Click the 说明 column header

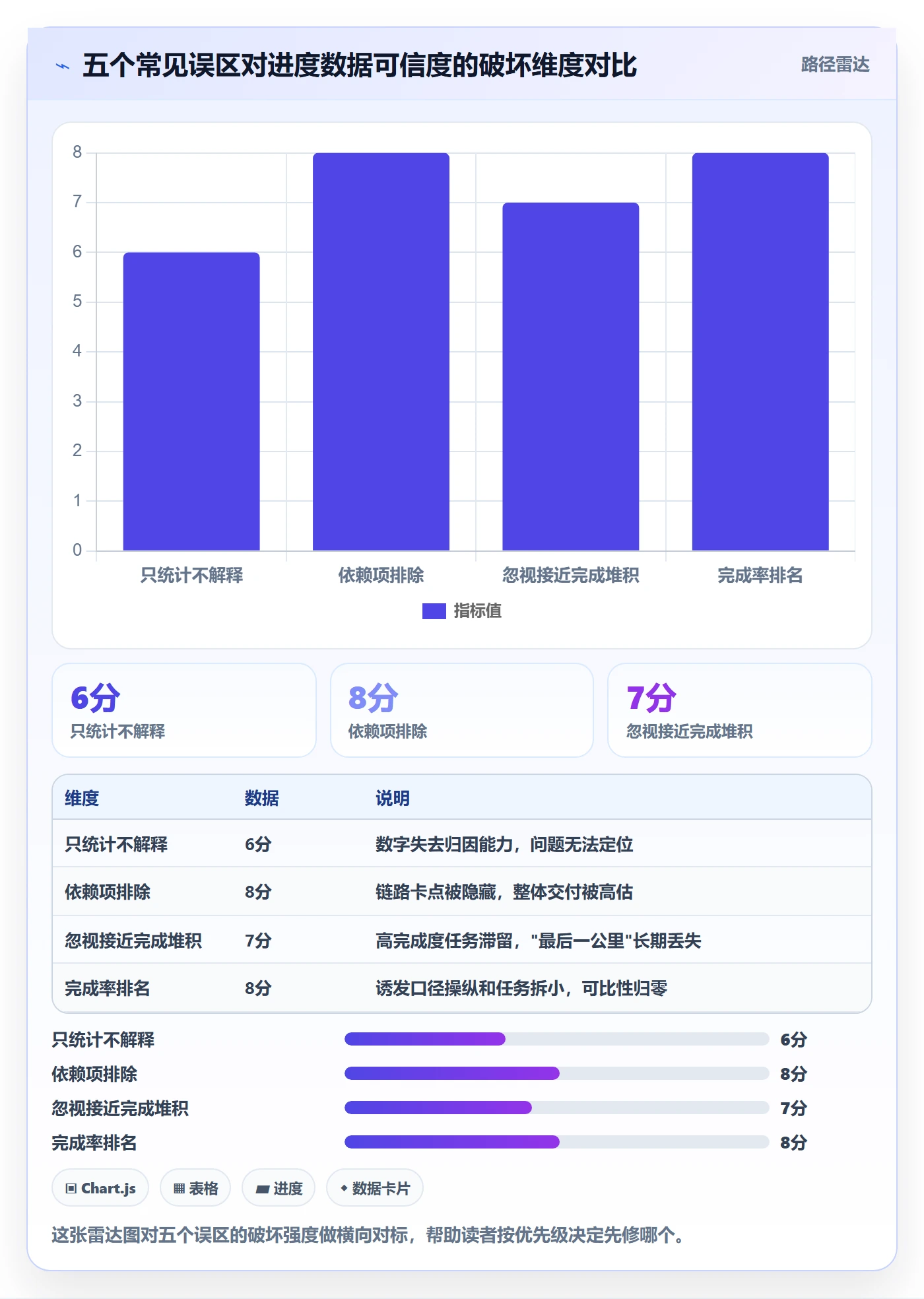pyautogui.click(x=393, y=798)
